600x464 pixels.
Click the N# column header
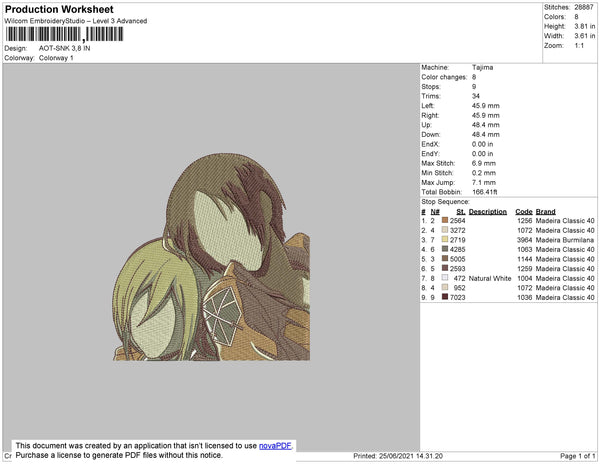pyautogui.click(x=435, y=212)
